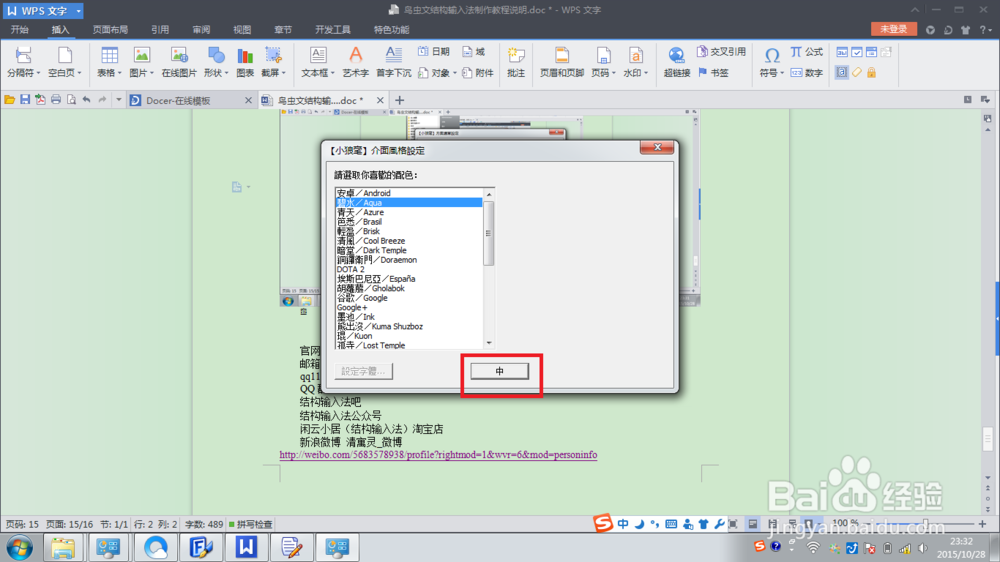
Task: Apply 首字下沉 drop cap
Action: [393, 62]
